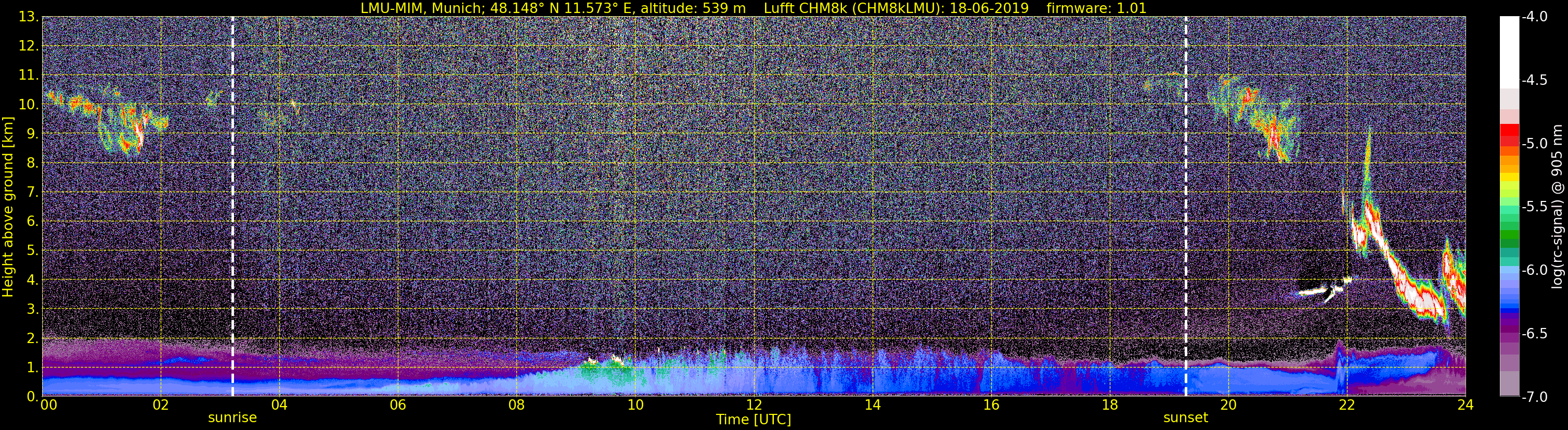Viewport: 1568px width, 430px height.
Task: Click the "22" time axis tick label
Action: [1347, 406]
